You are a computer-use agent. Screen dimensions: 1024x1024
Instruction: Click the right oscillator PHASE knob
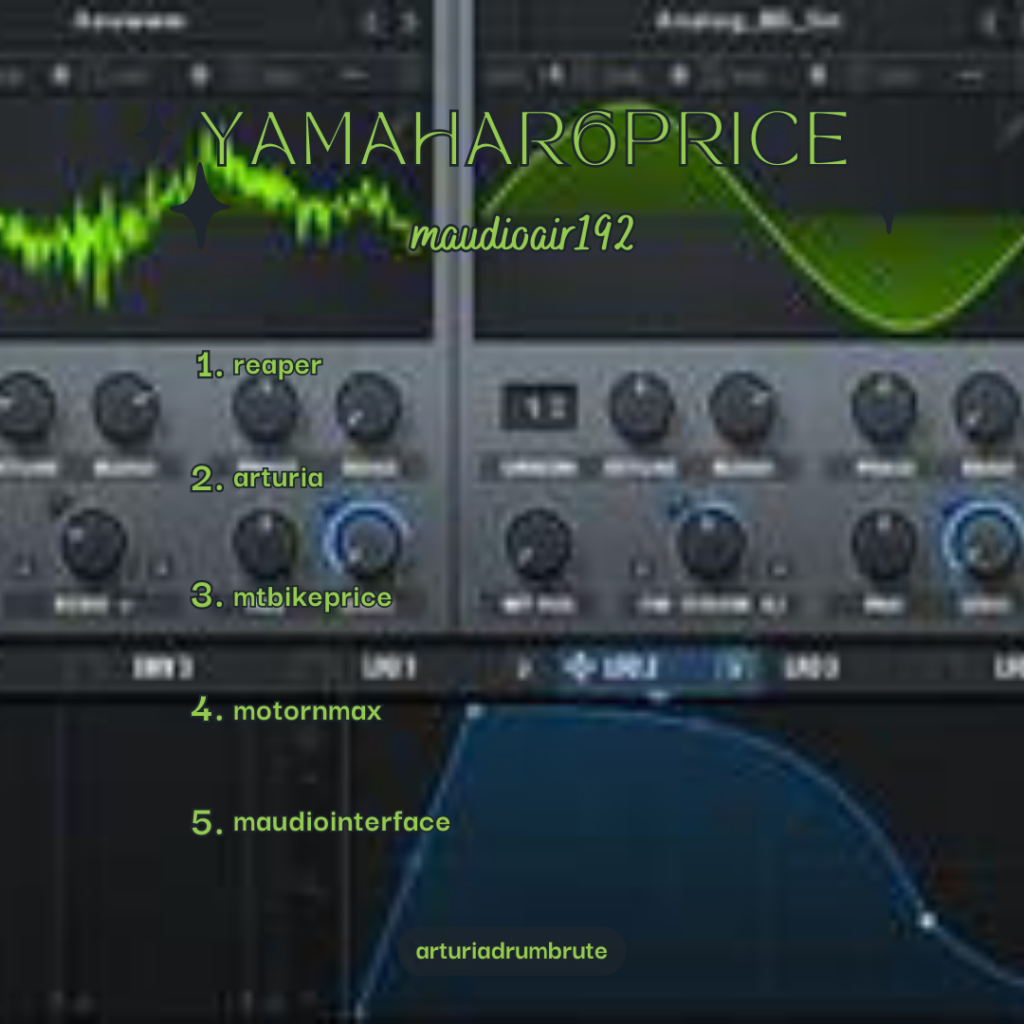click(884, 407)
